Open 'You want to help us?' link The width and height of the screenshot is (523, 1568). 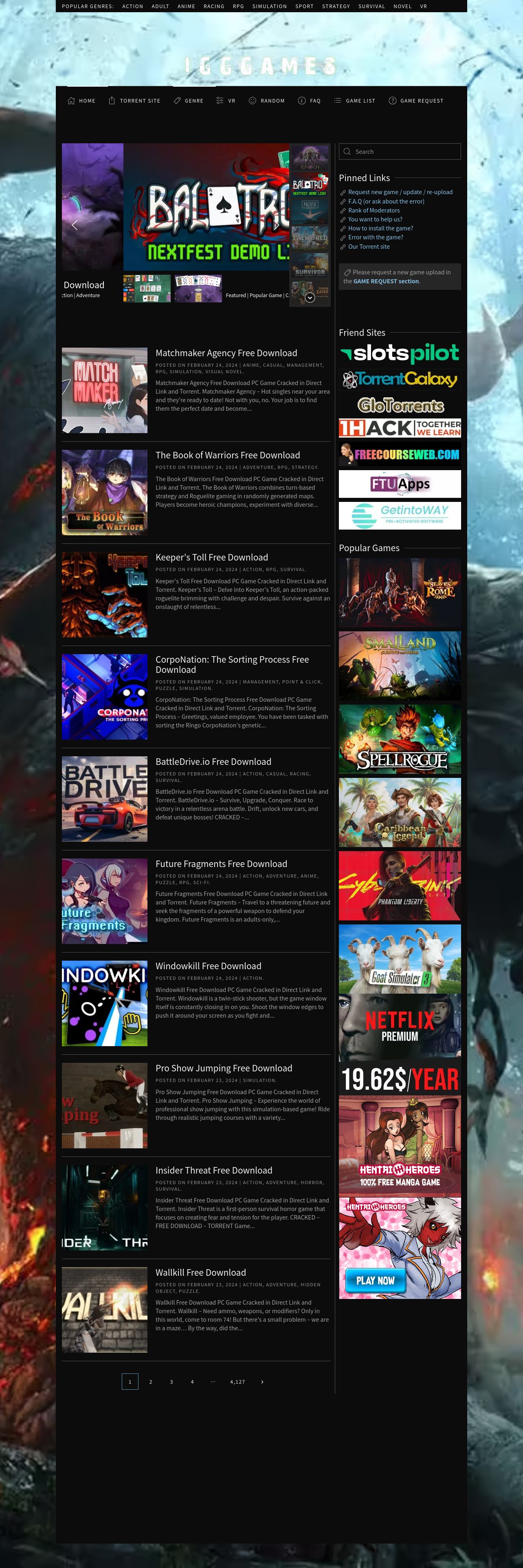pos(375,220)
